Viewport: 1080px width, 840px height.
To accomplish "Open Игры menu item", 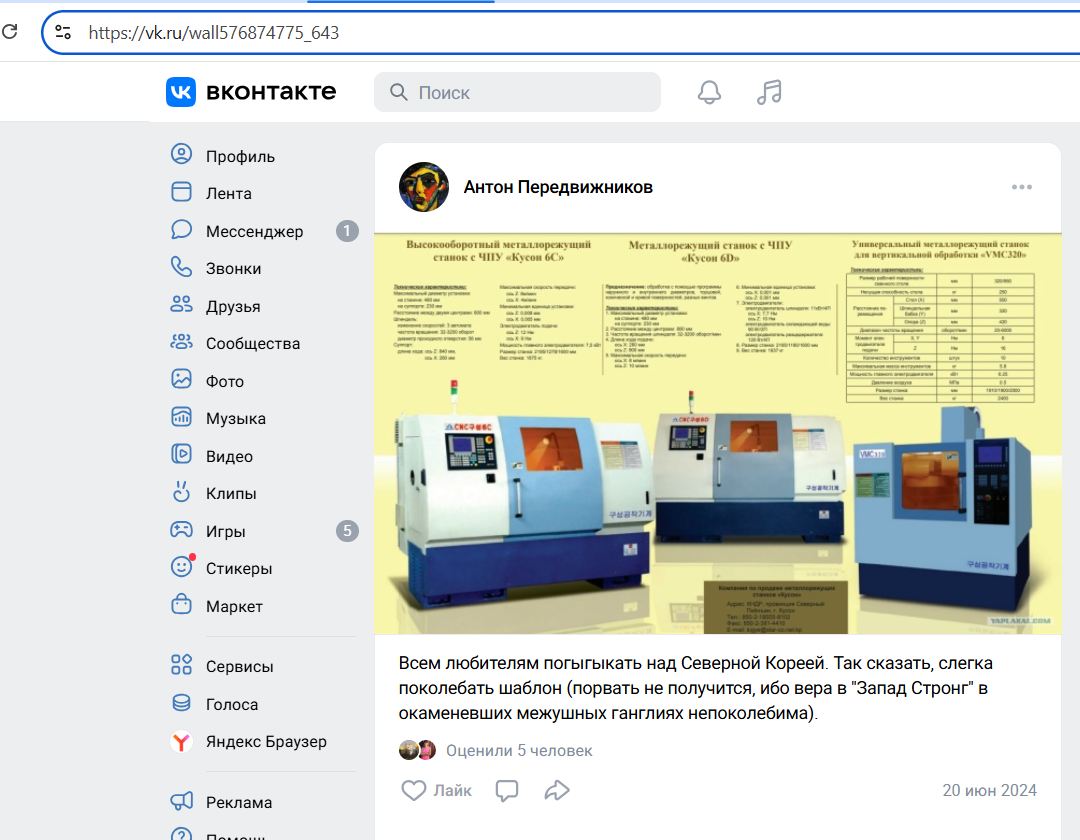I will [x=226, y=532].
